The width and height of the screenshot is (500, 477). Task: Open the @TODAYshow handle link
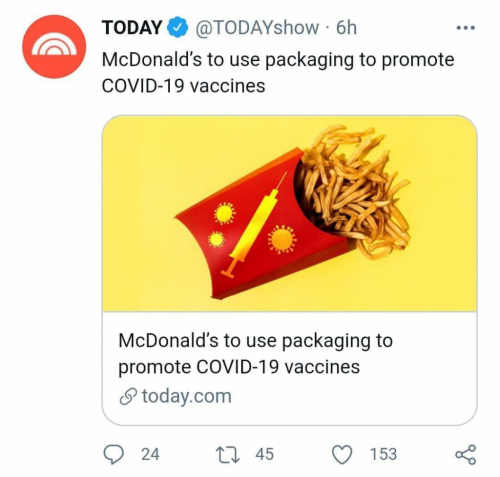[256, 28]
